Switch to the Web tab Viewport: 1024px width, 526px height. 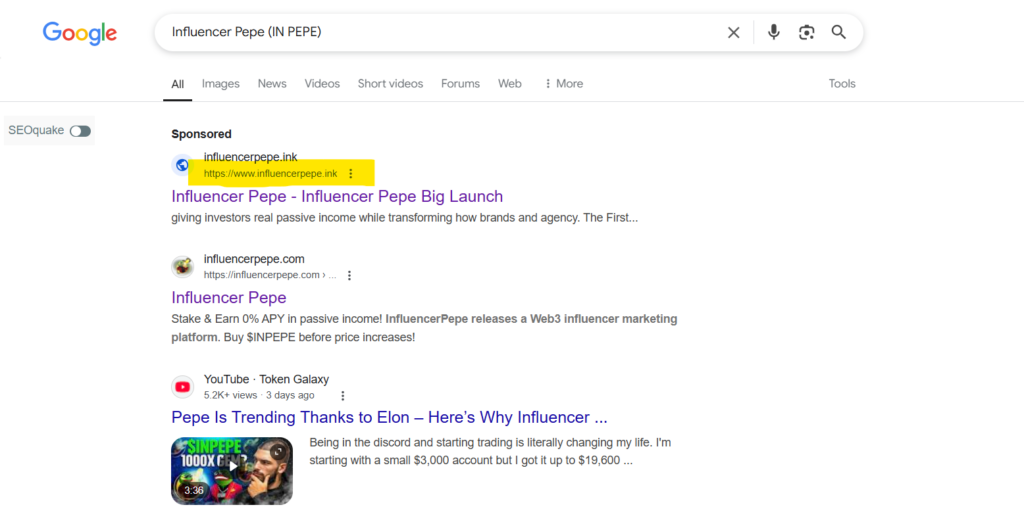coord(510,84)
